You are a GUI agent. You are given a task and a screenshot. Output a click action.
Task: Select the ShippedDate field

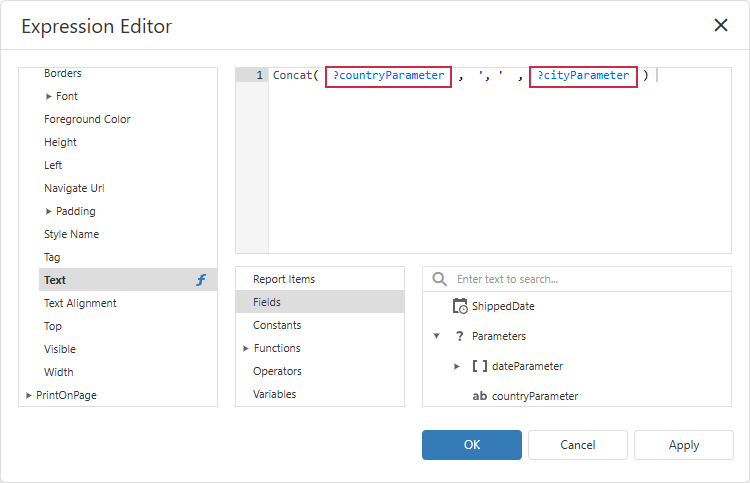[503, 306]
